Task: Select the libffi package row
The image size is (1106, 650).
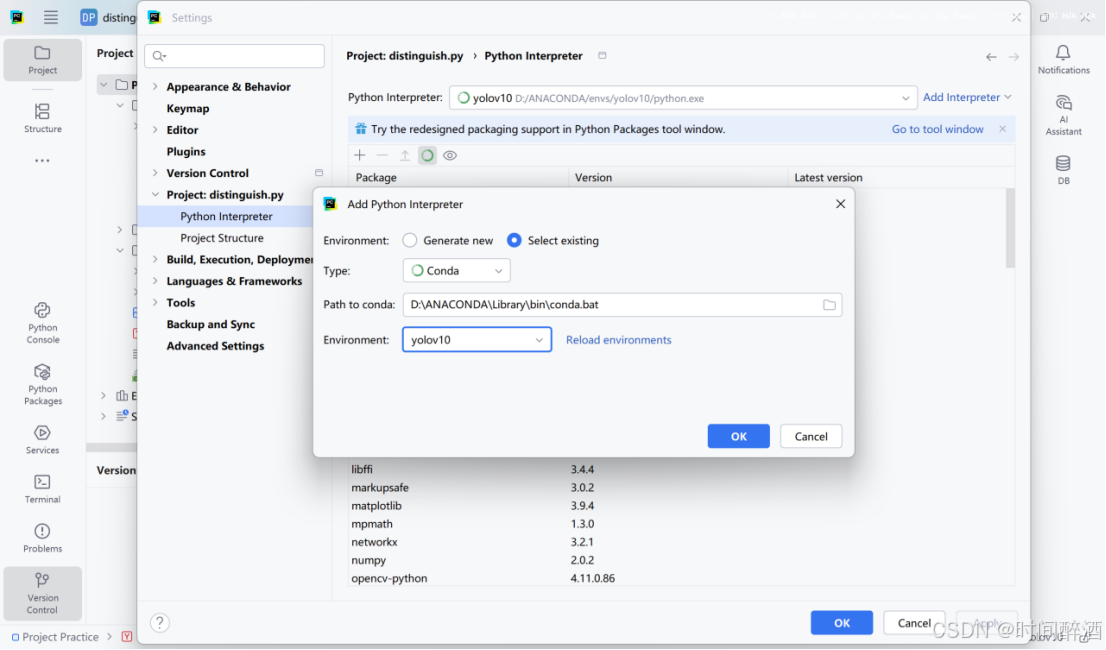Action: 681,469
